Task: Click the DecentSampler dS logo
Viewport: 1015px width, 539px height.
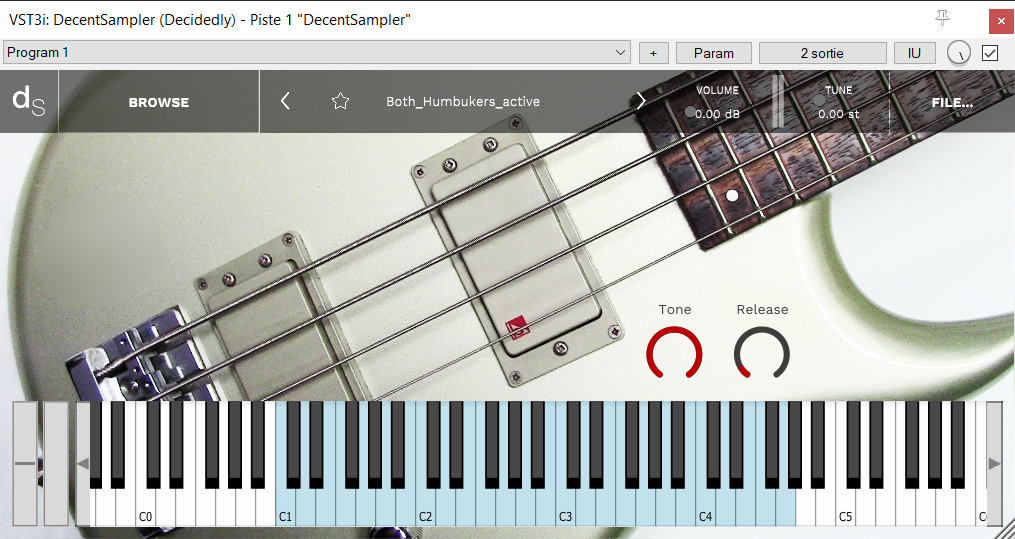Action: (x=29, y=102)
